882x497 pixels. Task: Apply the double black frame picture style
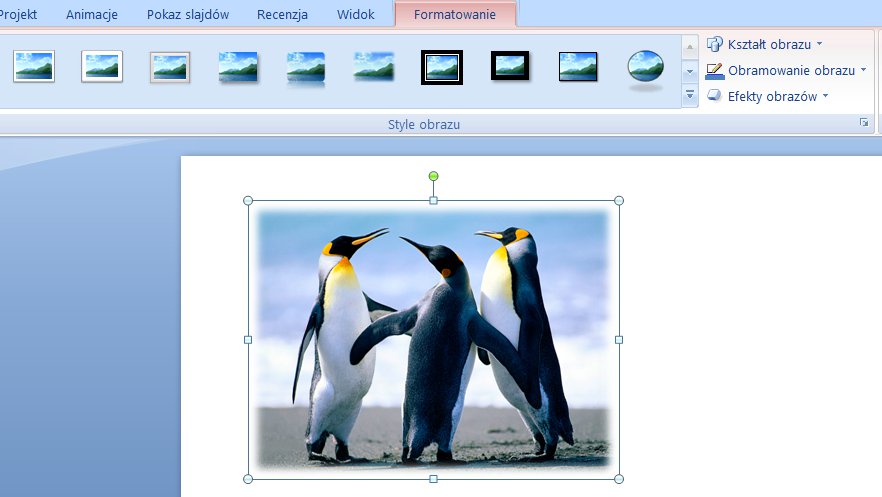click(442, 67)
